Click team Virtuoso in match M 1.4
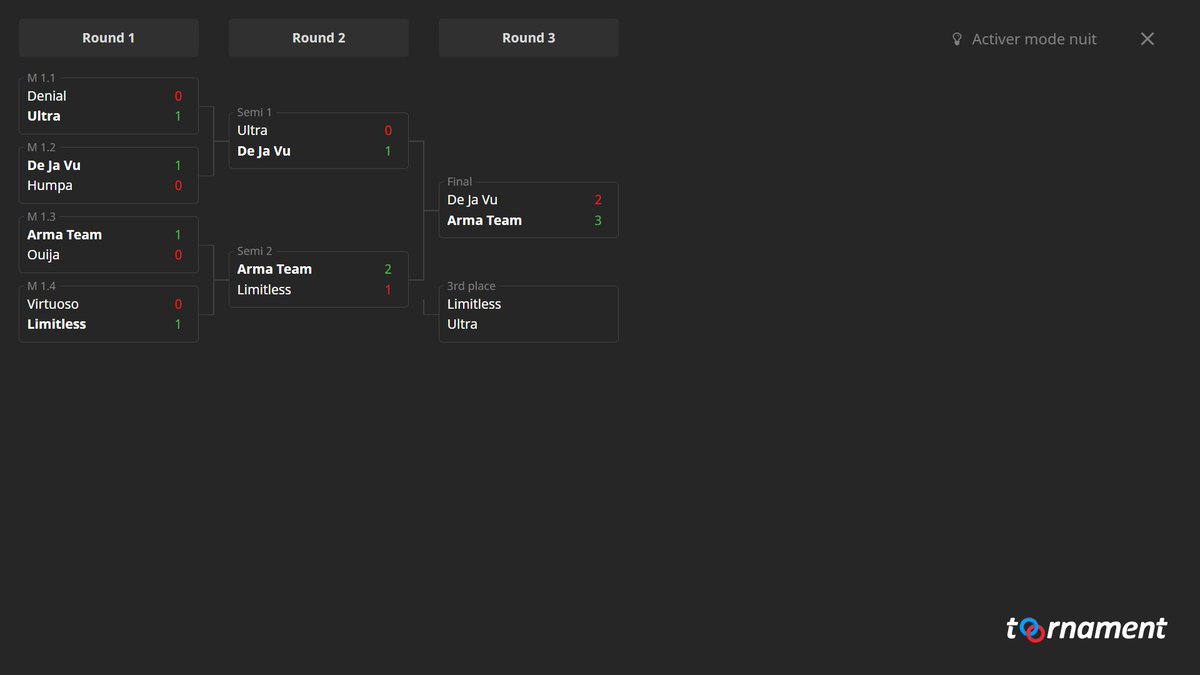Image resolution: width=1200 pixels, height=675 pixels. coord(53,304)
